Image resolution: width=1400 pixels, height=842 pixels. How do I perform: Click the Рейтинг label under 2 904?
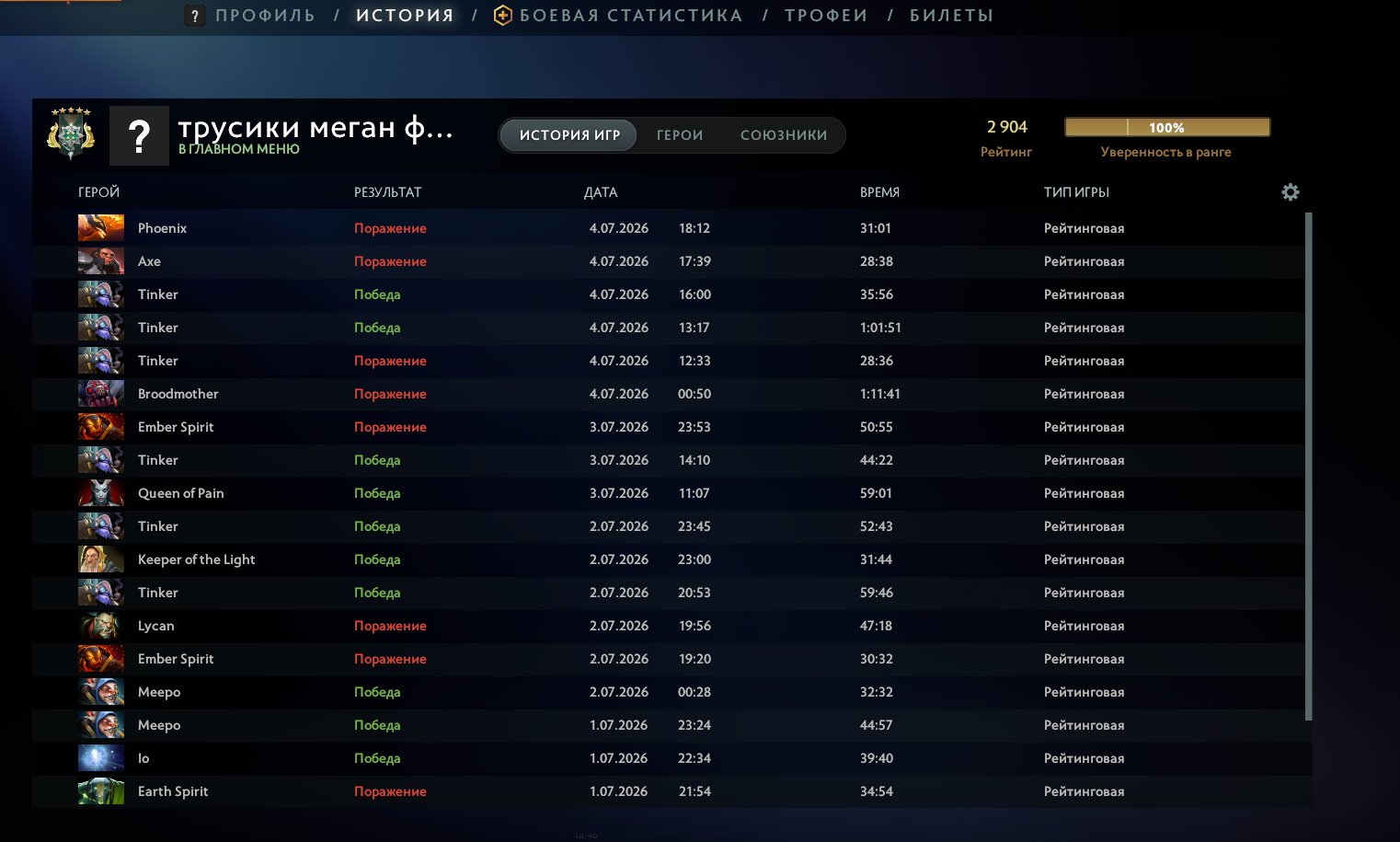(x=1006, y=152)
